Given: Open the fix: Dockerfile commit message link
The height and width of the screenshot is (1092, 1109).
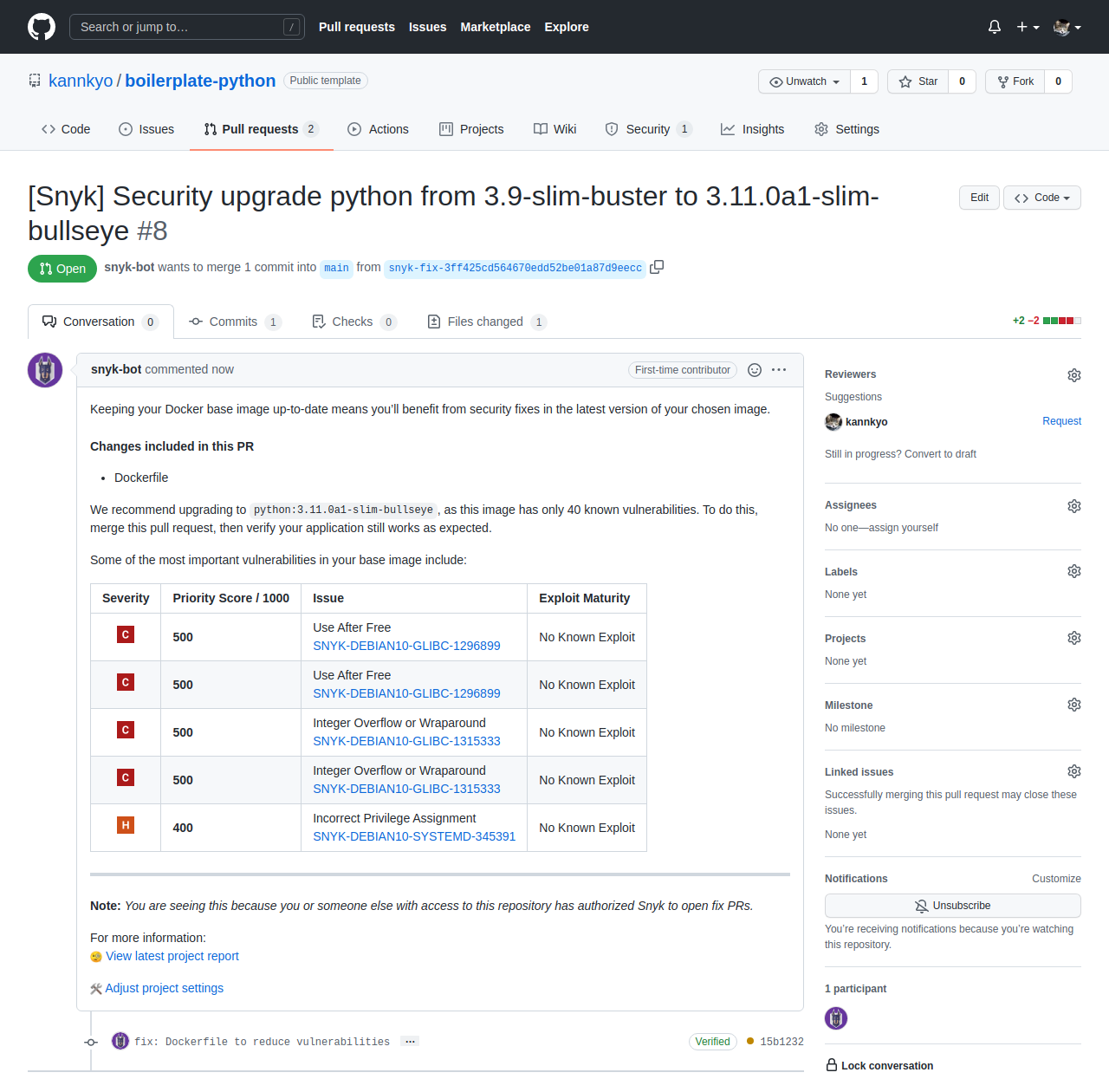Looking at the screenshot, I should point(262,1042).
